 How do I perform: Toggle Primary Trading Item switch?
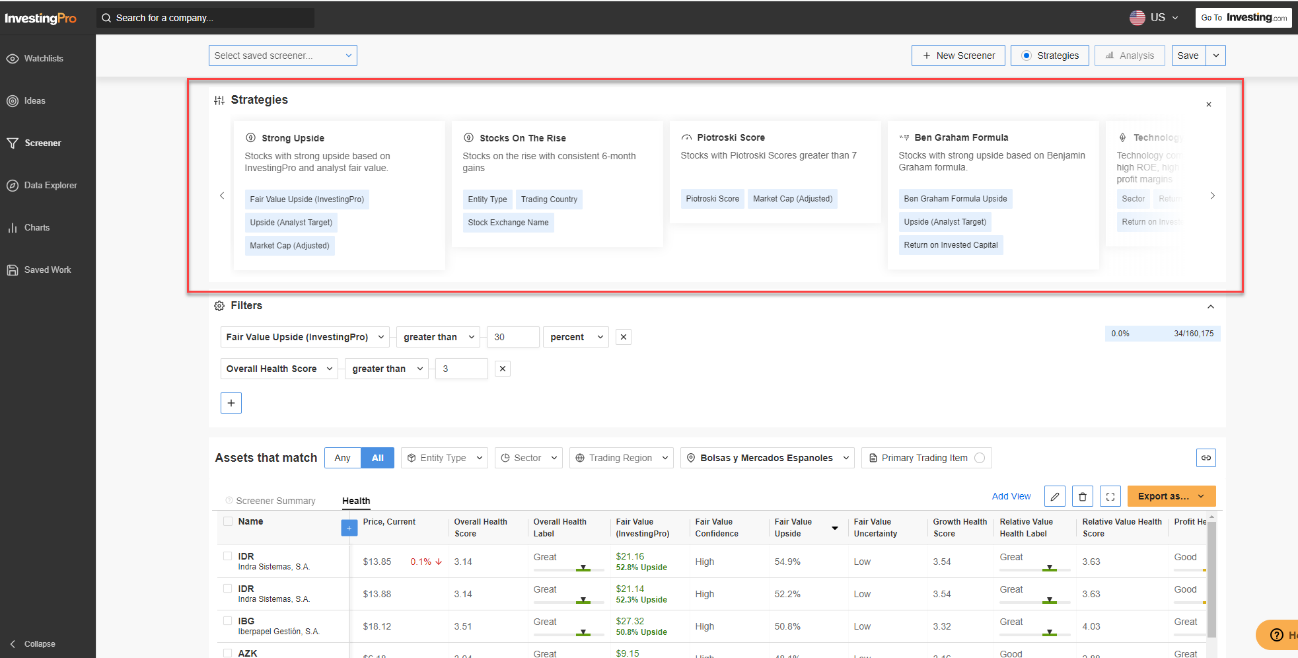(x=979, y=458)
